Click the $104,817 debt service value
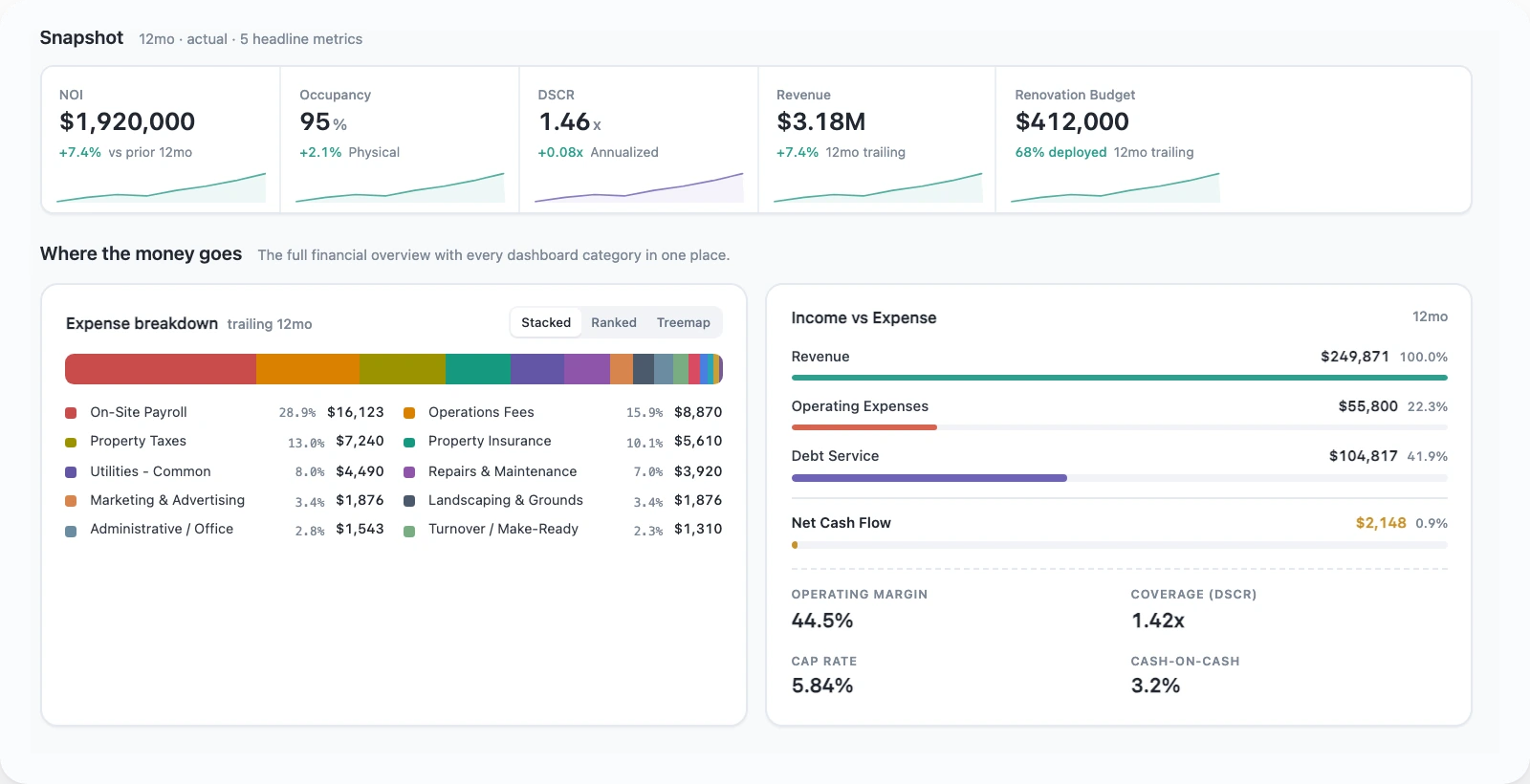The height and width of the screenshot is (784, 1530). pos(1364,456)
